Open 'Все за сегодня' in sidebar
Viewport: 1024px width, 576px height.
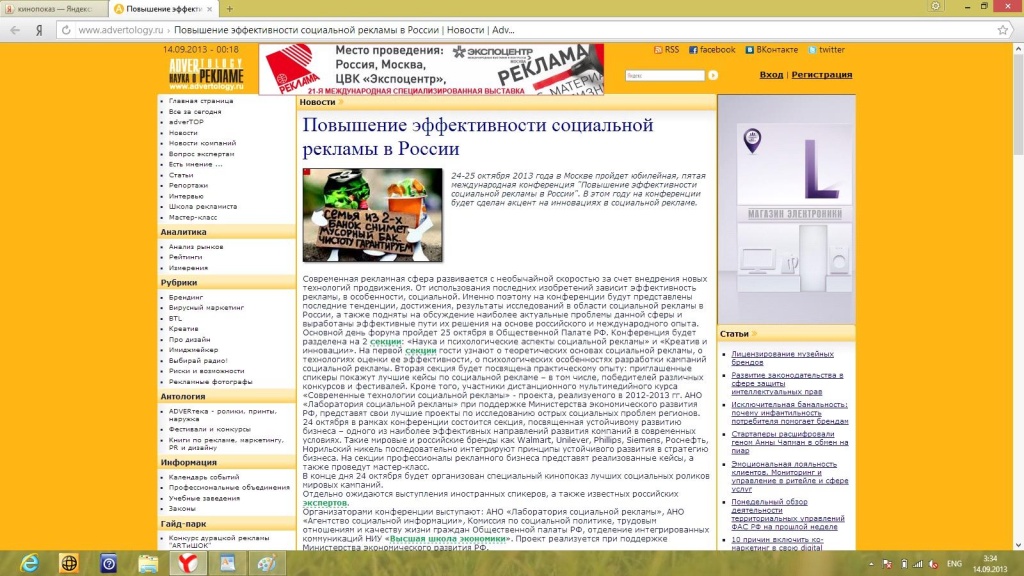point(195,112)
